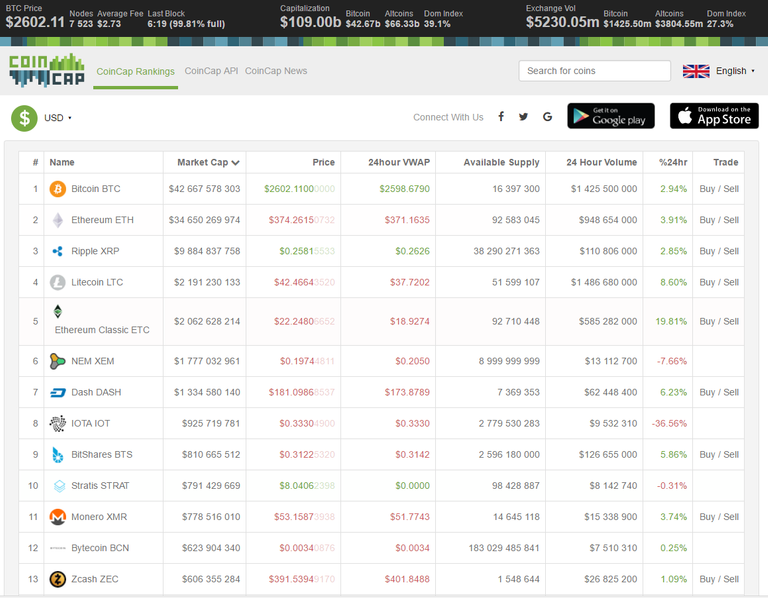Sort table by Available Supply header

tap(501, 162)
